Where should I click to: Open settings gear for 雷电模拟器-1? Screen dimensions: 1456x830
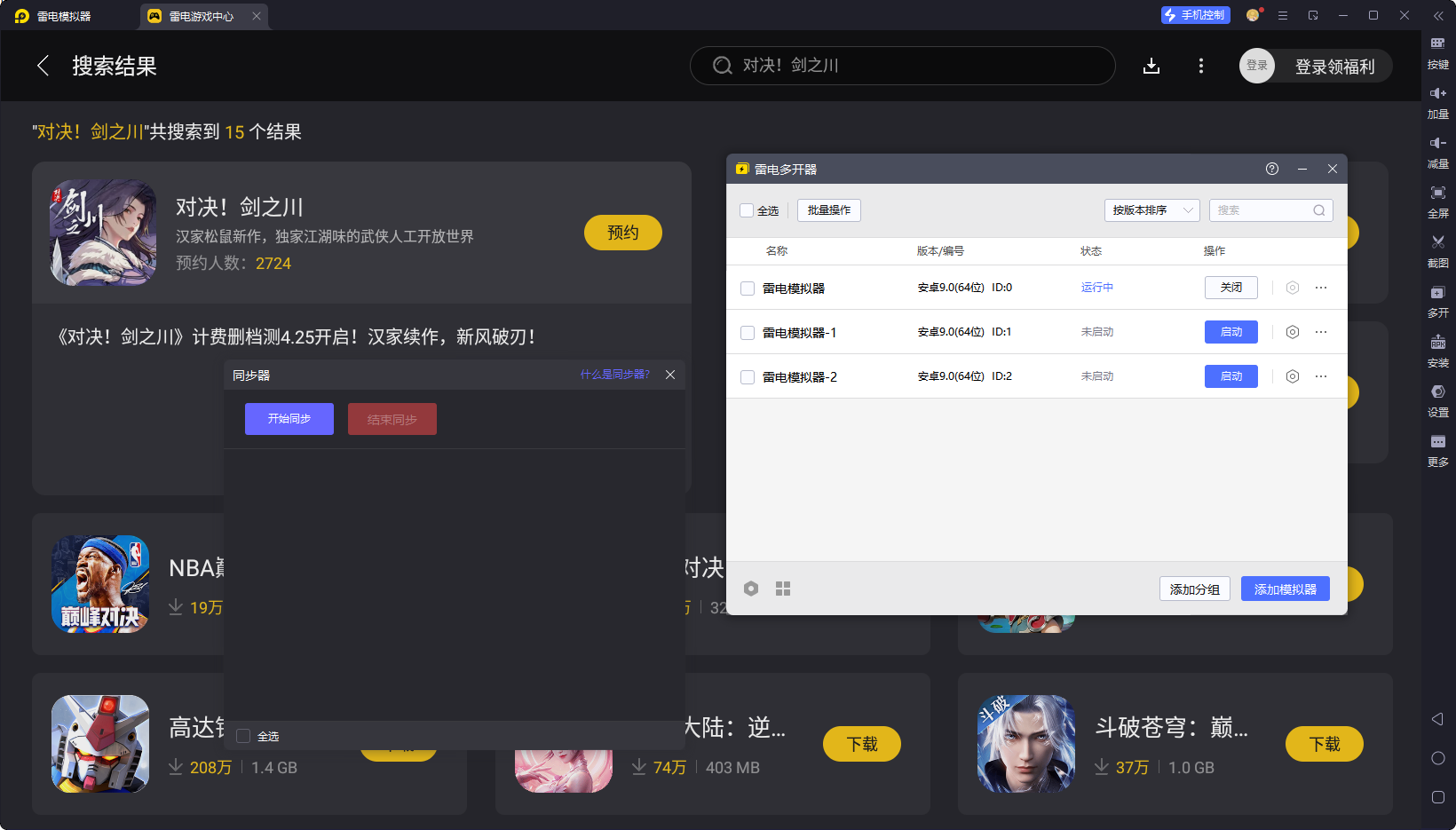[1293, 332]
